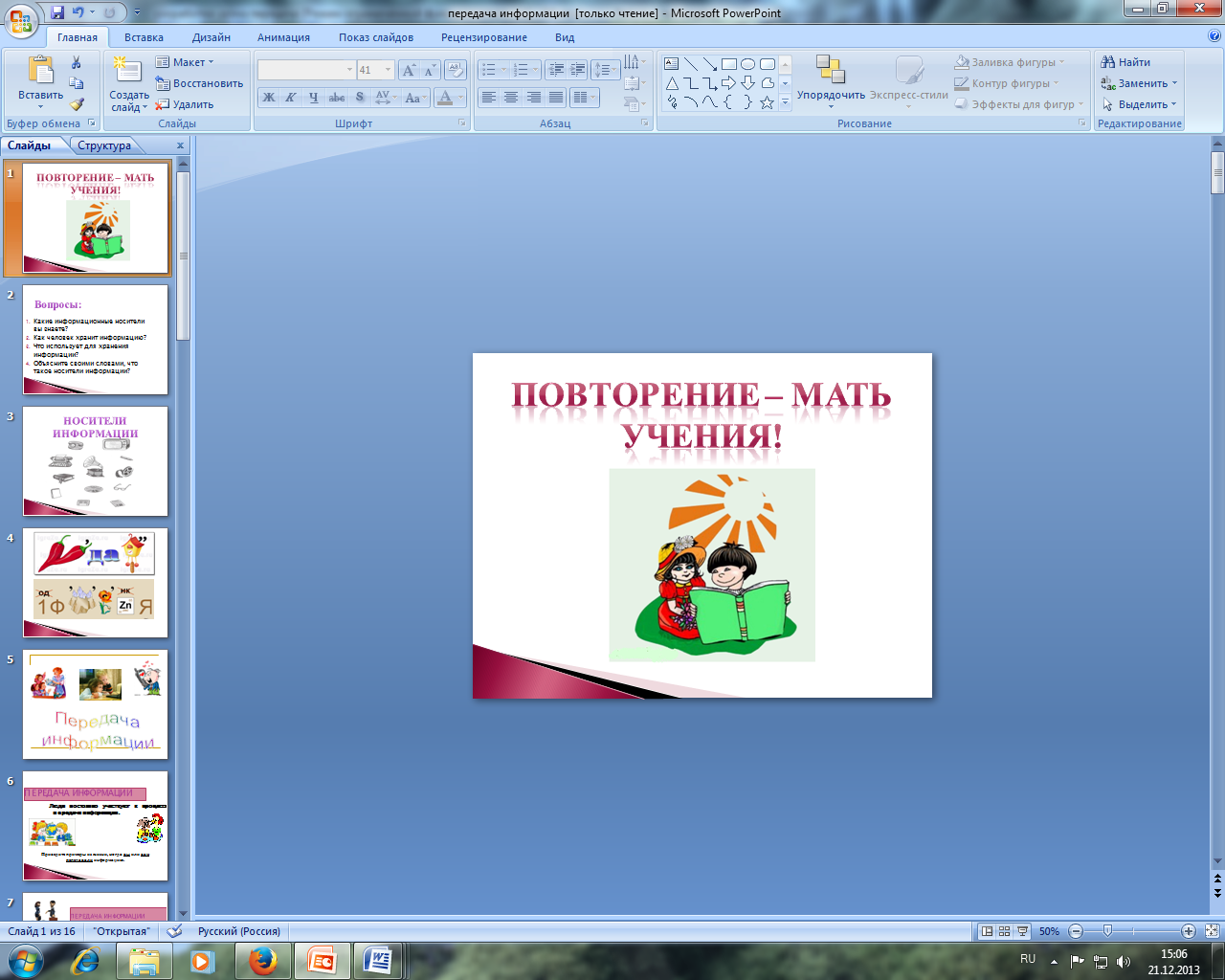
Task: Toggle Align text right
Action: [533, 98]
